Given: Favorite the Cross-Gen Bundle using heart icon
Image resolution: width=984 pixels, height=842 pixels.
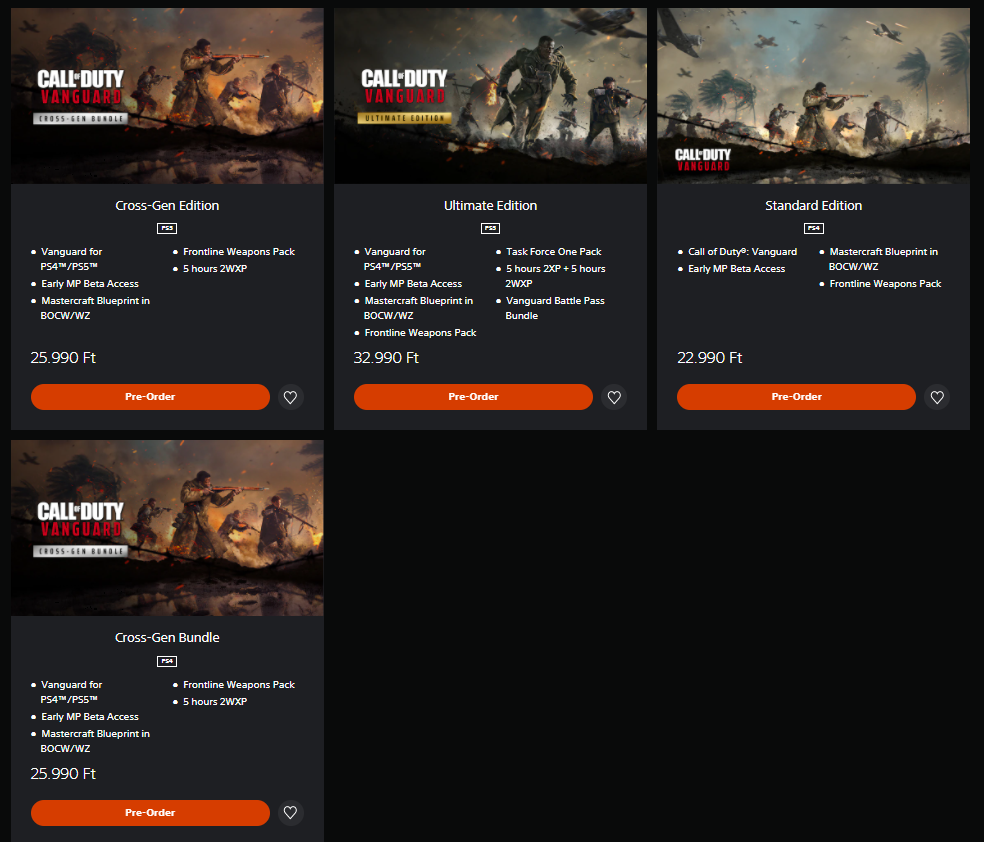Looking at the screenshot, I should click(x=291, y=813).
